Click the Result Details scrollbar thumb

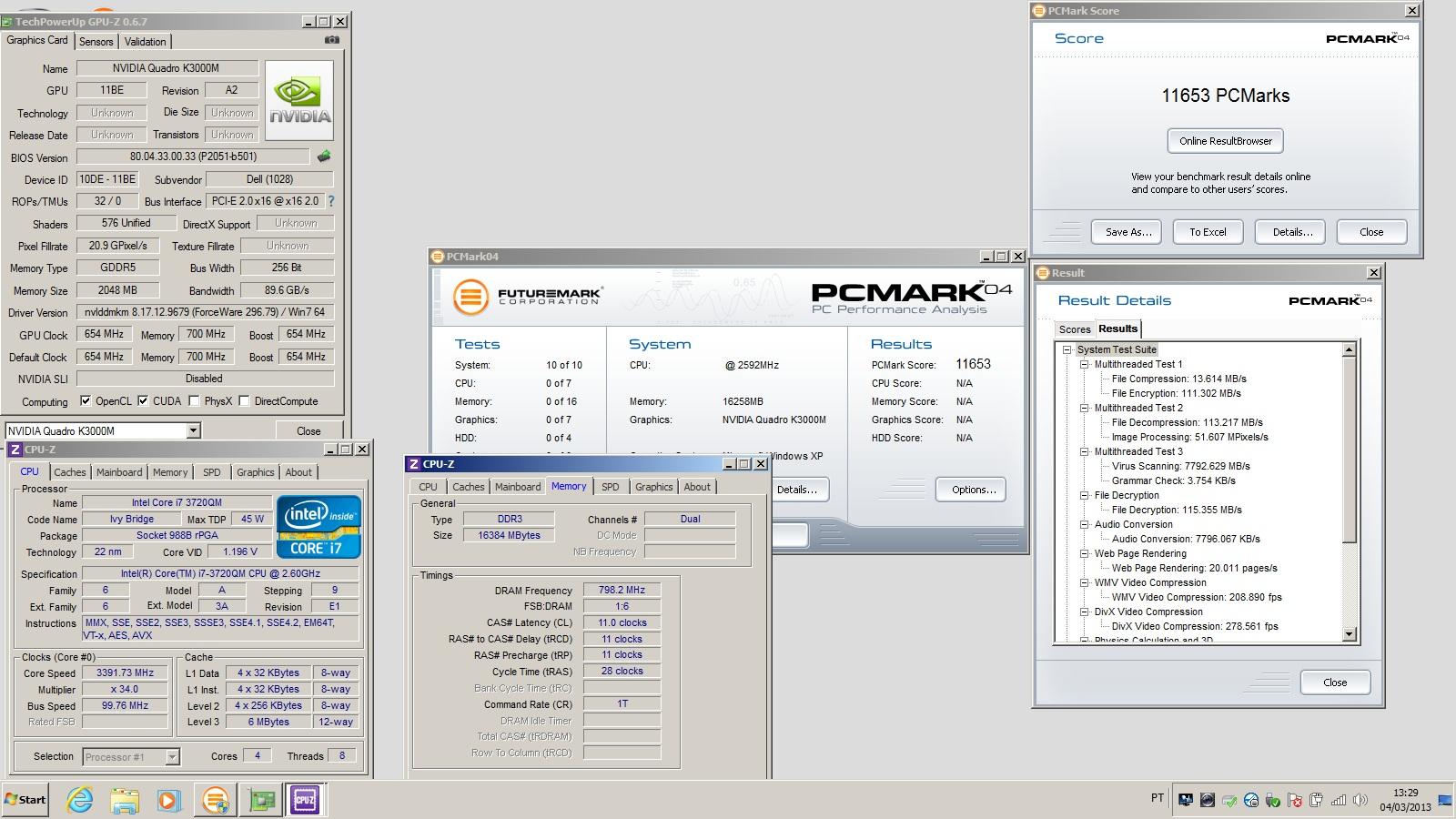point(1350,450)
